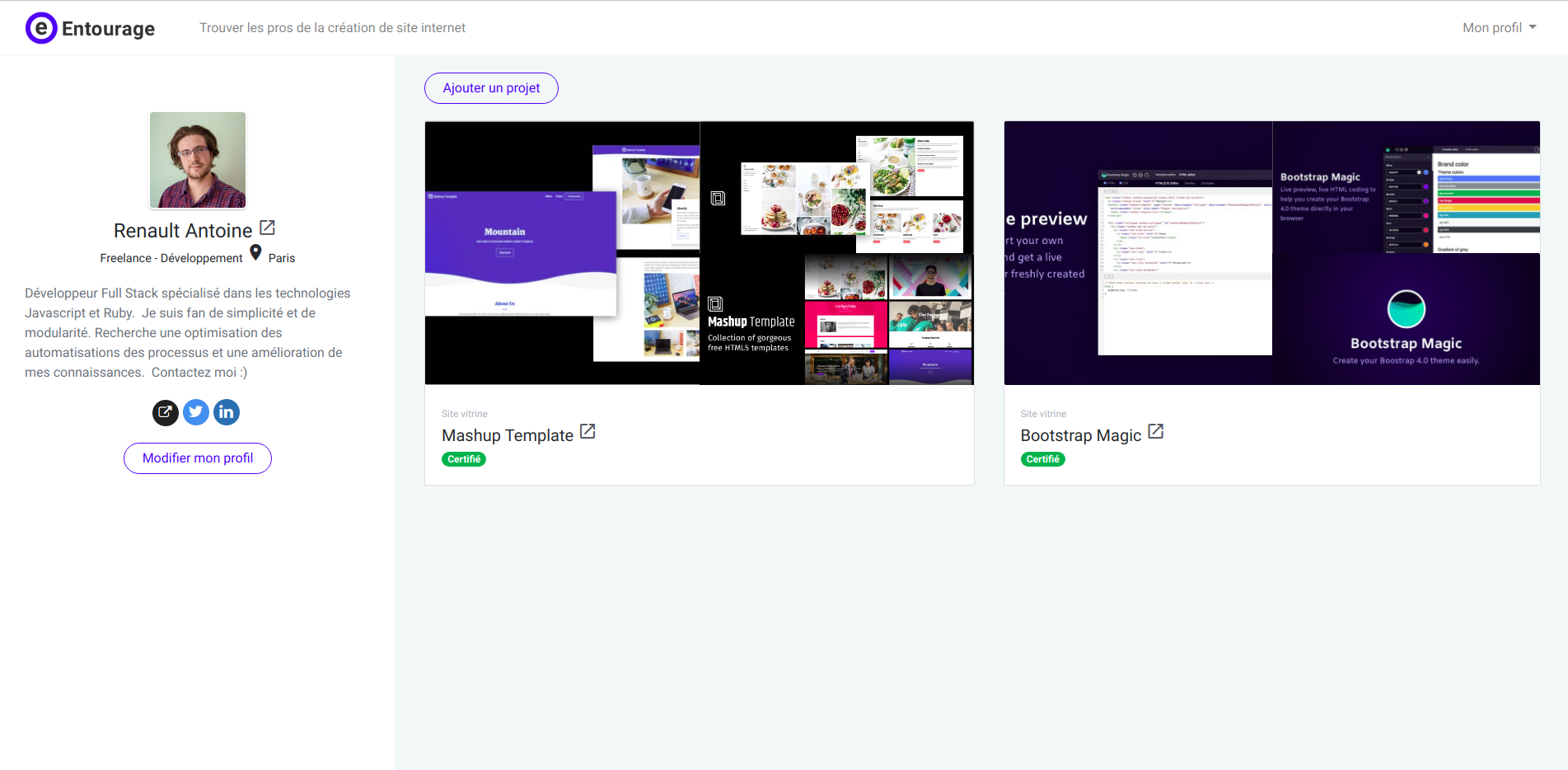Screen dimensions: 1568x770
Task: Click the Certifié badge under Mashup Template
Action: pos(464,459)
